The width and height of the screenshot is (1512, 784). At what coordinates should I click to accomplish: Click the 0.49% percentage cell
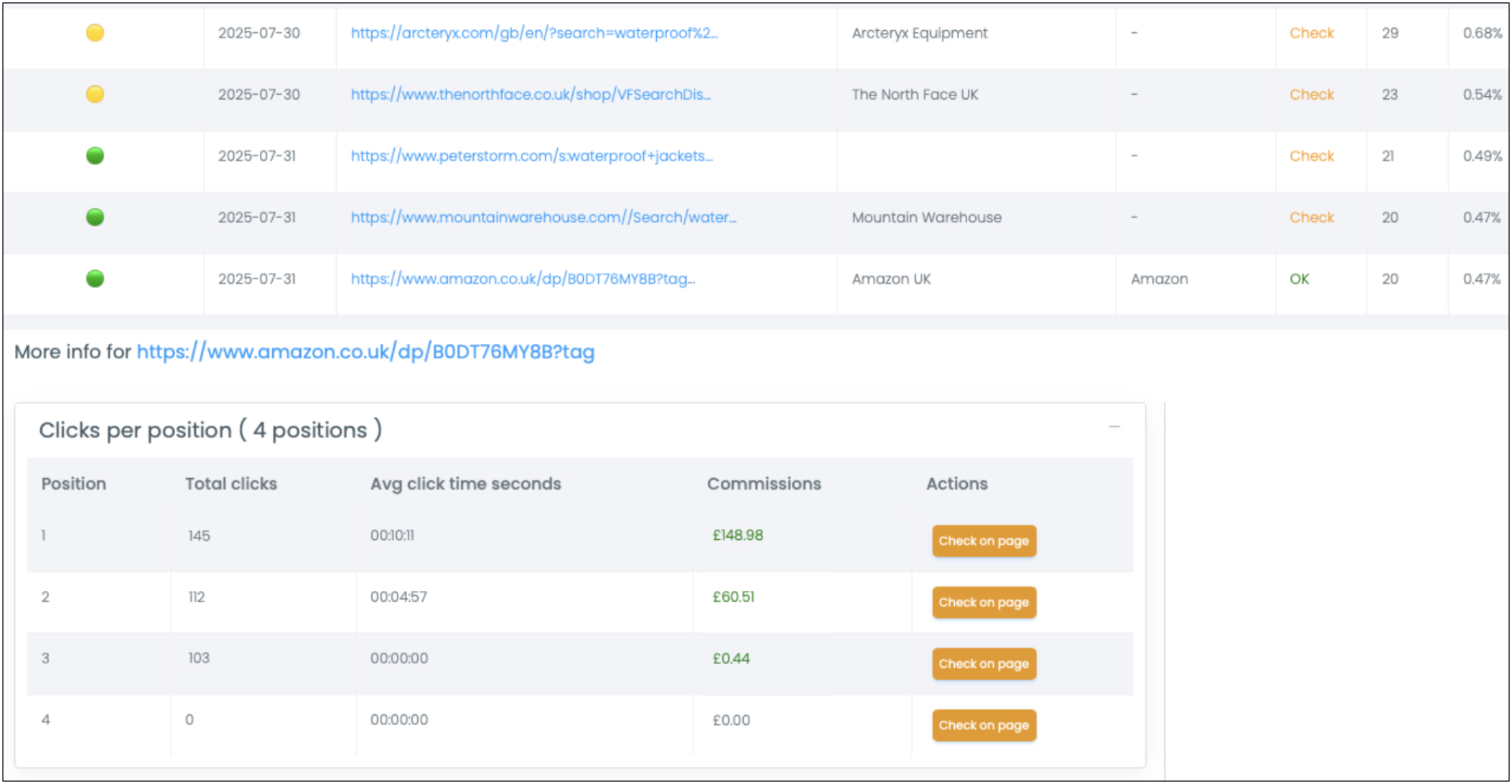tap(1483, 156)
